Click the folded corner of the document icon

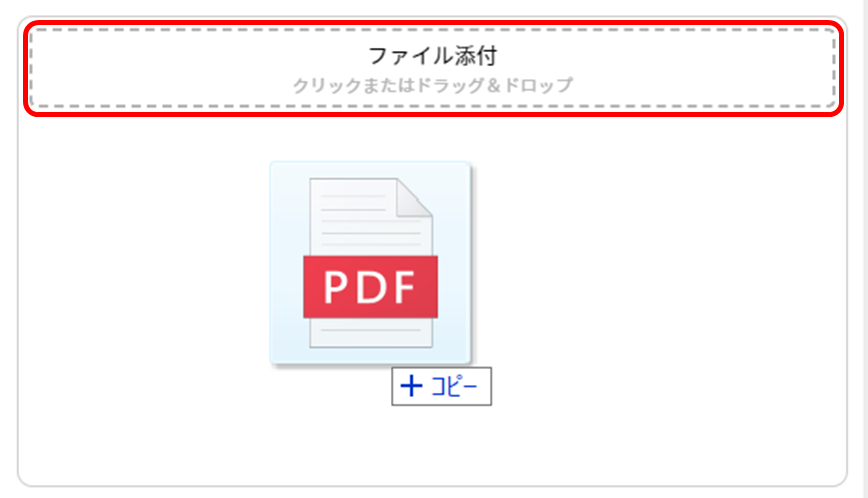pos(414,197)
